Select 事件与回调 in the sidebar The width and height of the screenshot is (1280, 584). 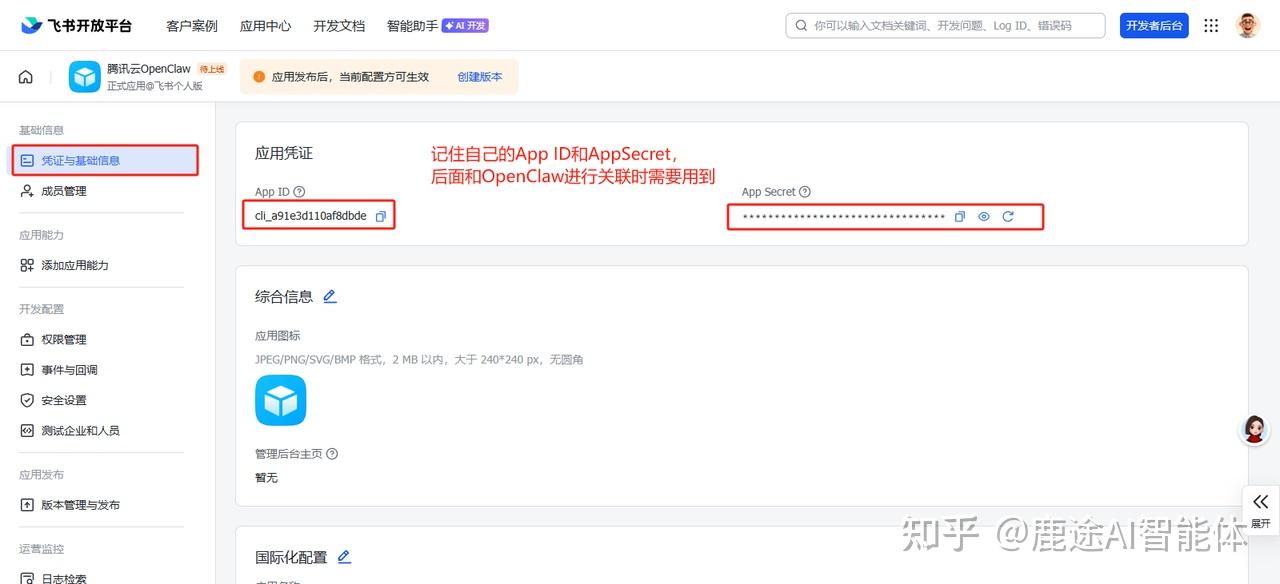click(x=69, y=370)
